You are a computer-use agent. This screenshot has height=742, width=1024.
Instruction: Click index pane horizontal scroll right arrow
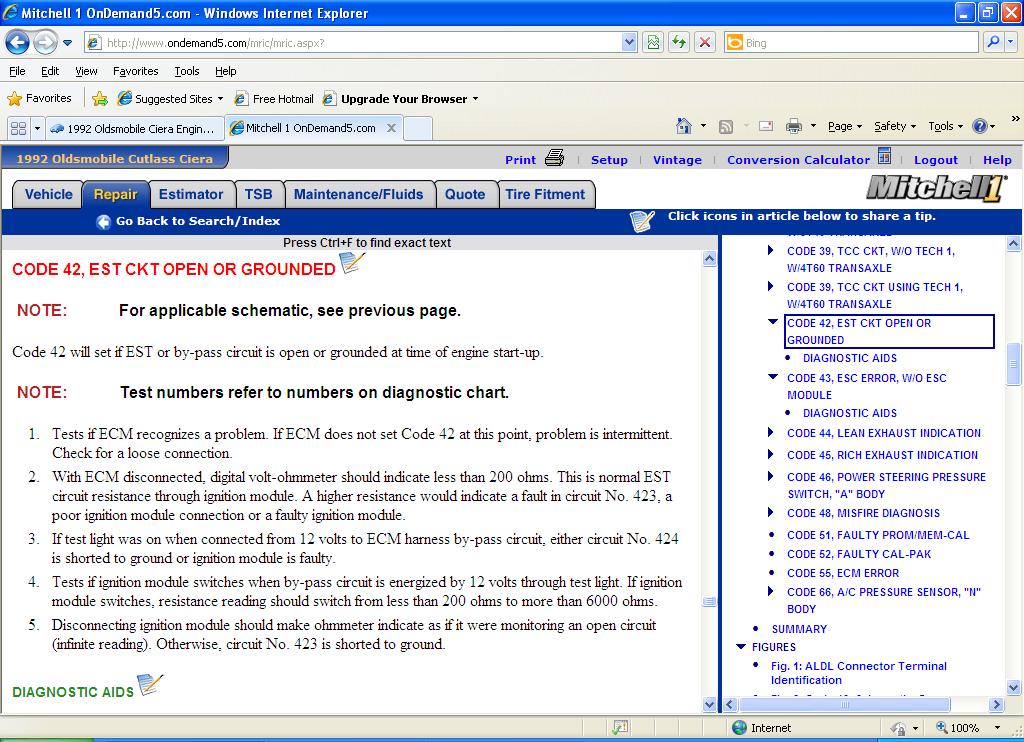(996, 704)
